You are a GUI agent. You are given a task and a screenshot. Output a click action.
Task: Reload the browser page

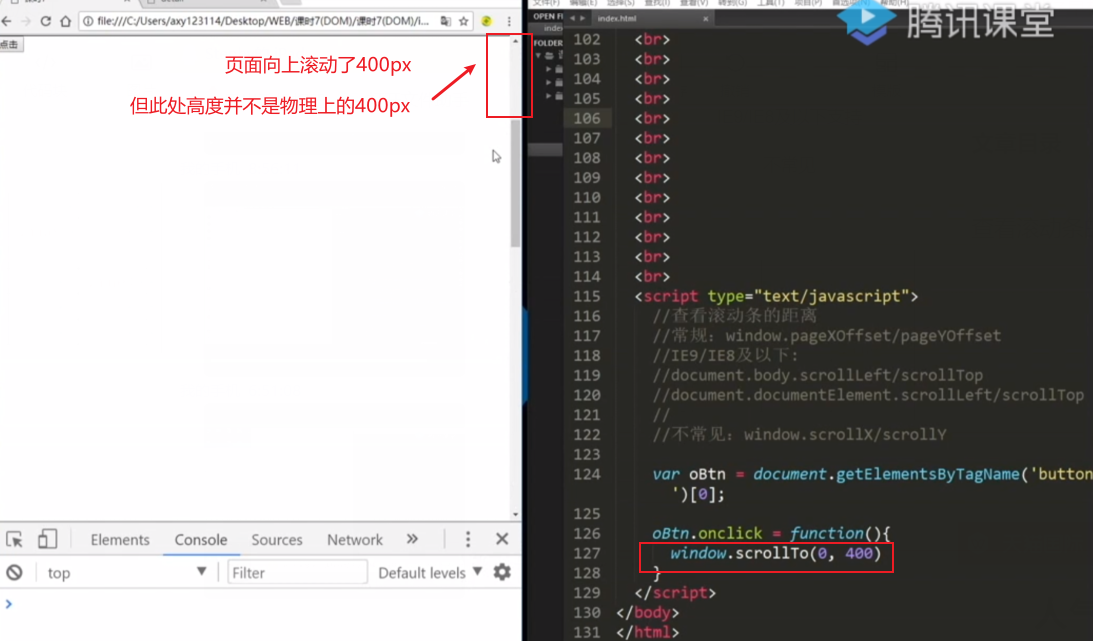[45, 21]
